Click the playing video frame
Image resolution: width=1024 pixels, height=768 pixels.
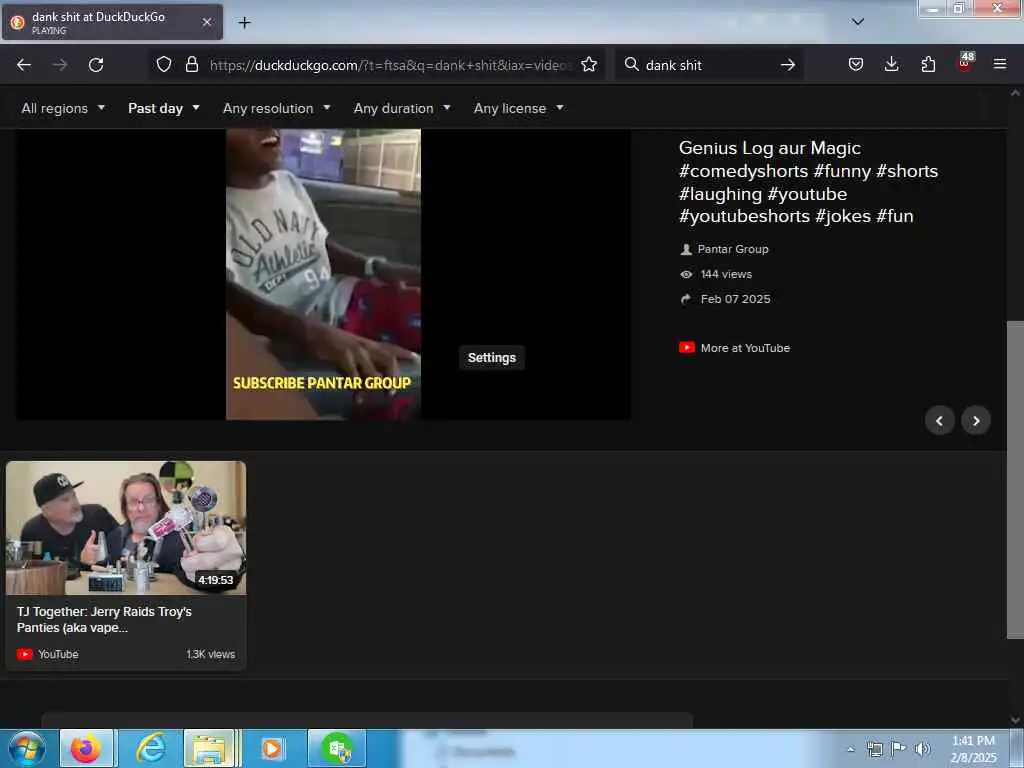tap(323, 274)
